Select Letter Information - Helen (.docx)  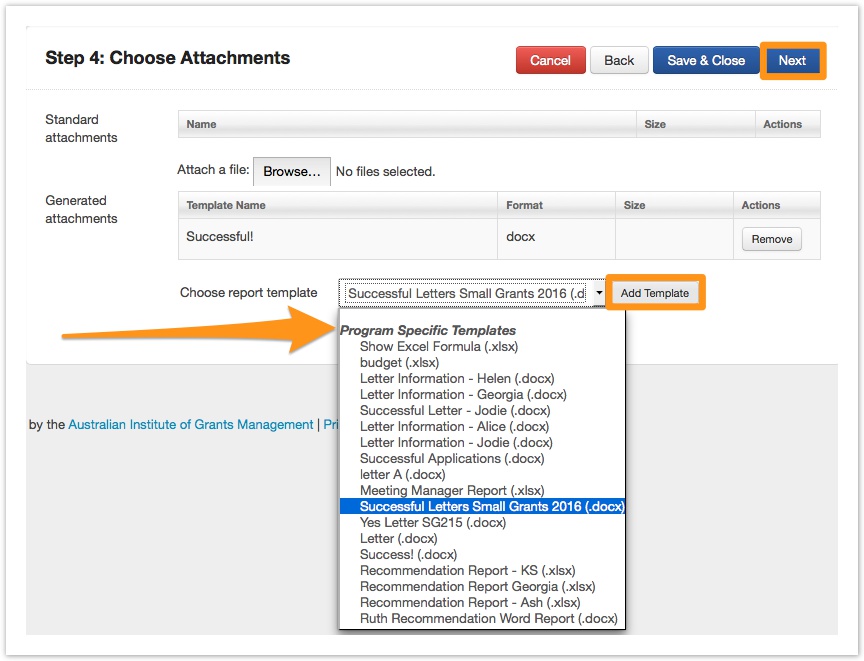tap(457, 379)
